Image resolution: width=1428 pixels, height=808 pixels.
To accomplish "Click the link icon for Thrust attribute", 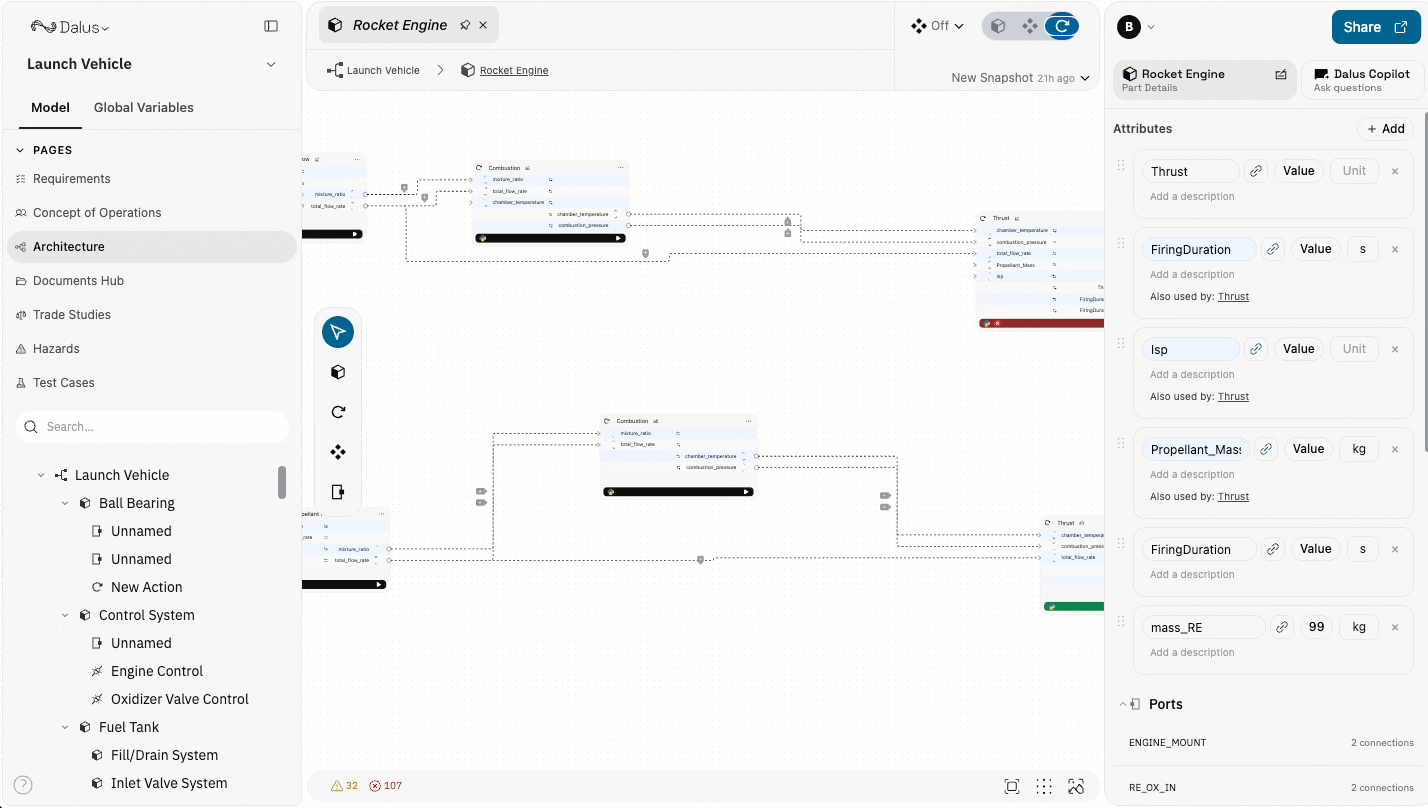I will [1256, 171].
